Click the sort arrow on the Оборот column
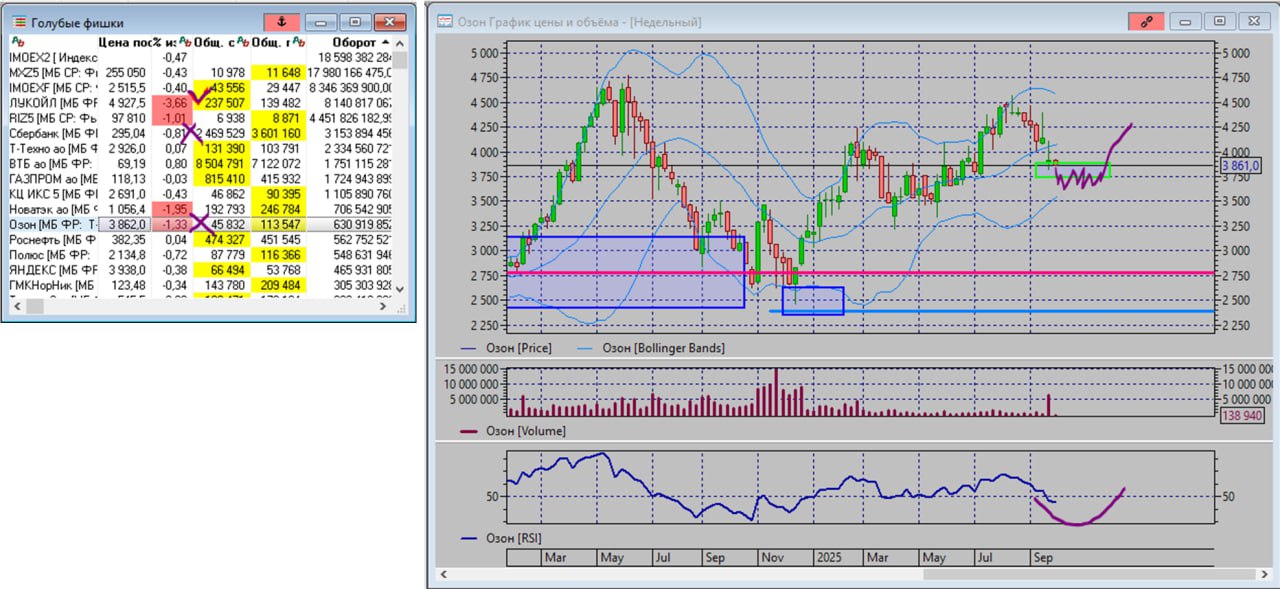1280x589 pixels. click(x=384, y=42)
